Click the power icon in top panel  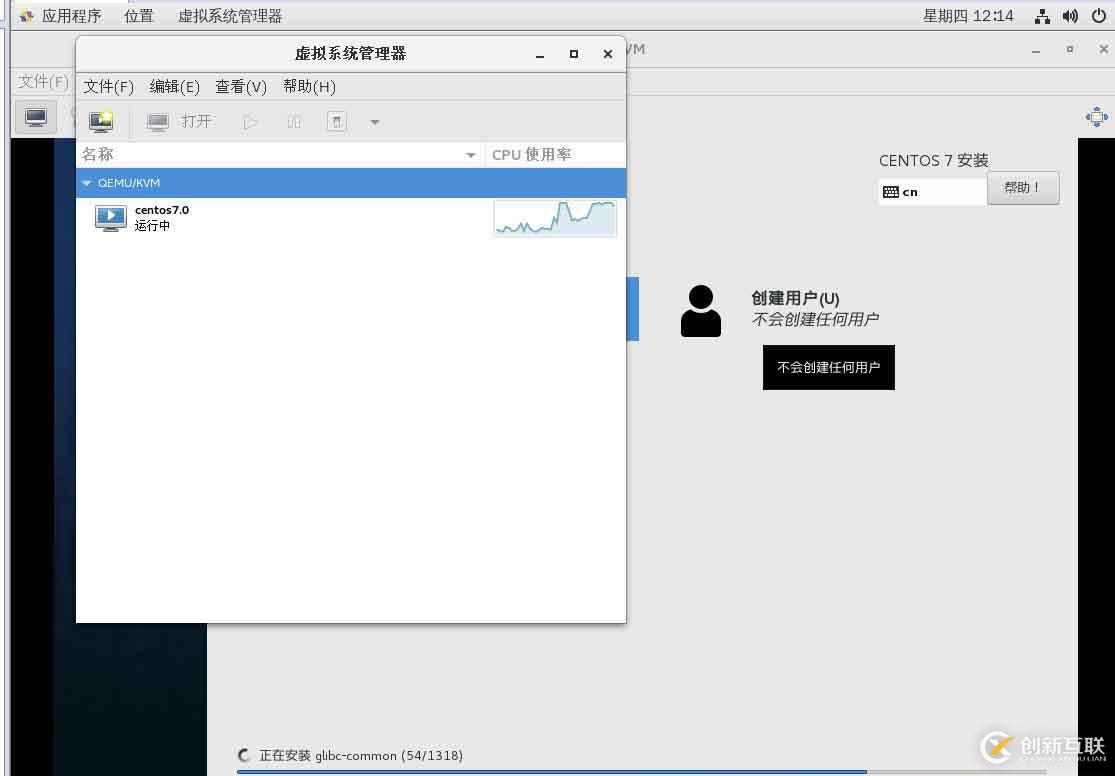[x=1098, y=16]
